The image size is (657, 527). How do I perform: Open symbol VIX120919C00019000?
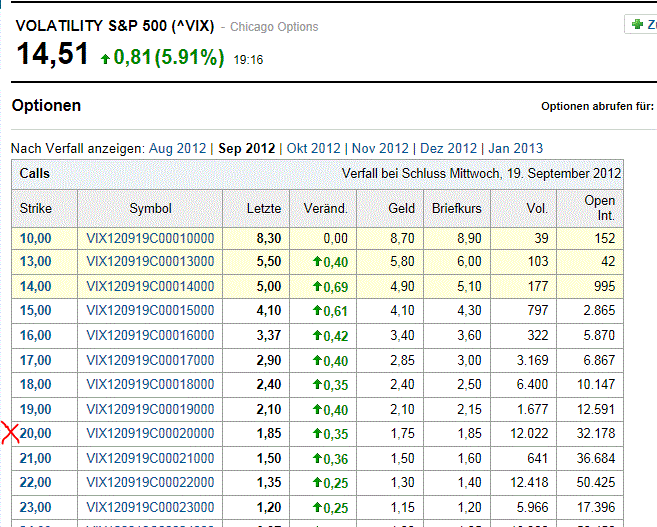click(x=150, y=409)
